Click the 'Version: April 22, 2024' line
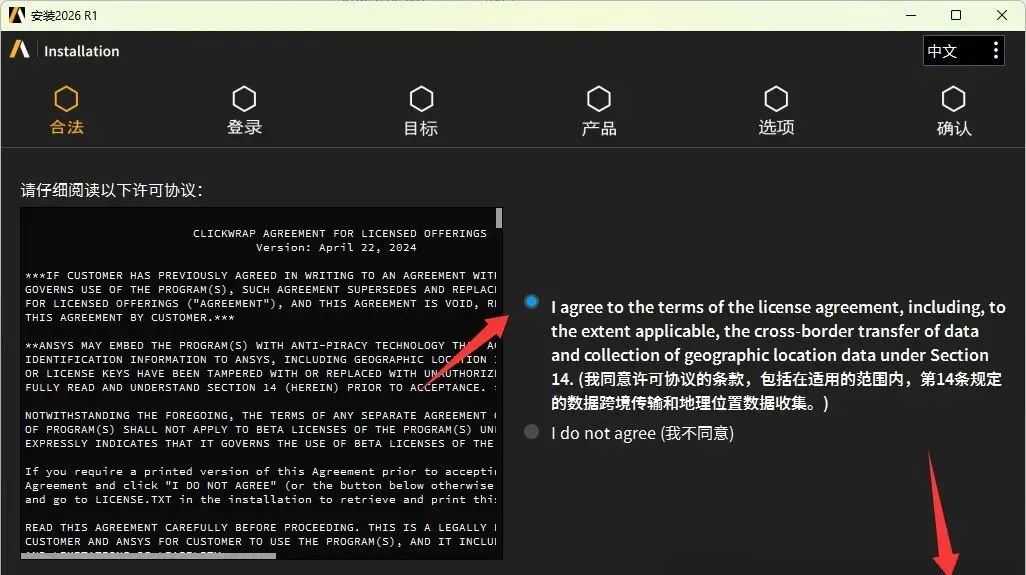Screen dimensions: 1026x575 (336, 247)
